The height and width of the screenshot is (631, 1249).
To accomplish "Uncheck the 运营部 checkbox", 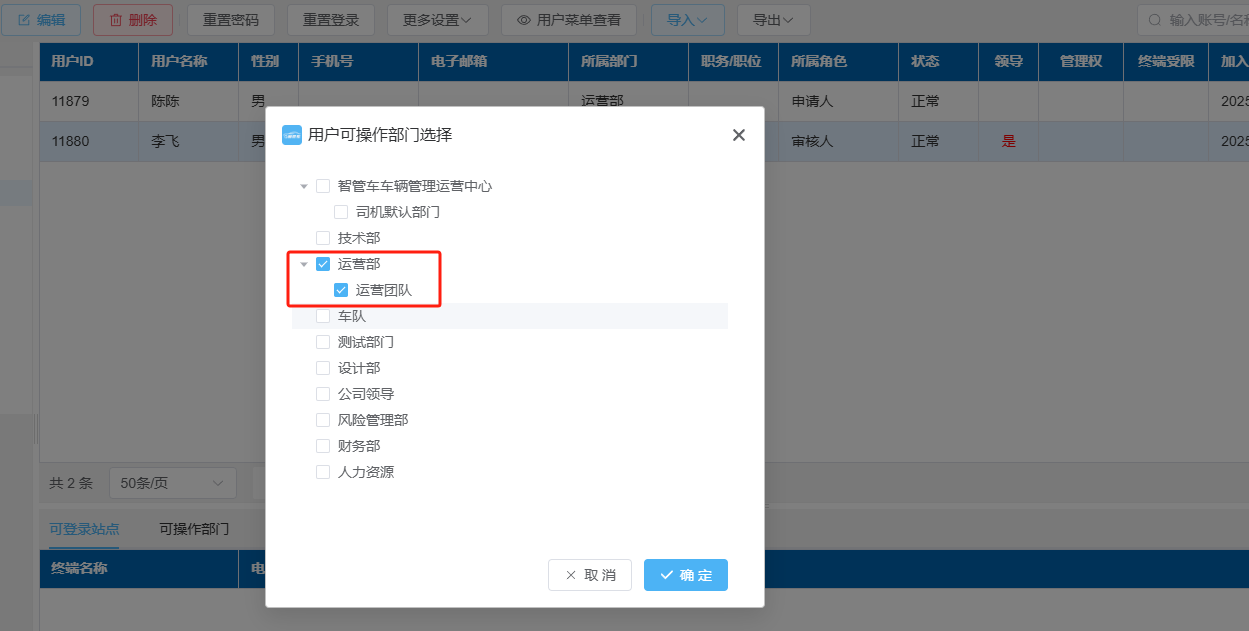I will tap(323, 264).
